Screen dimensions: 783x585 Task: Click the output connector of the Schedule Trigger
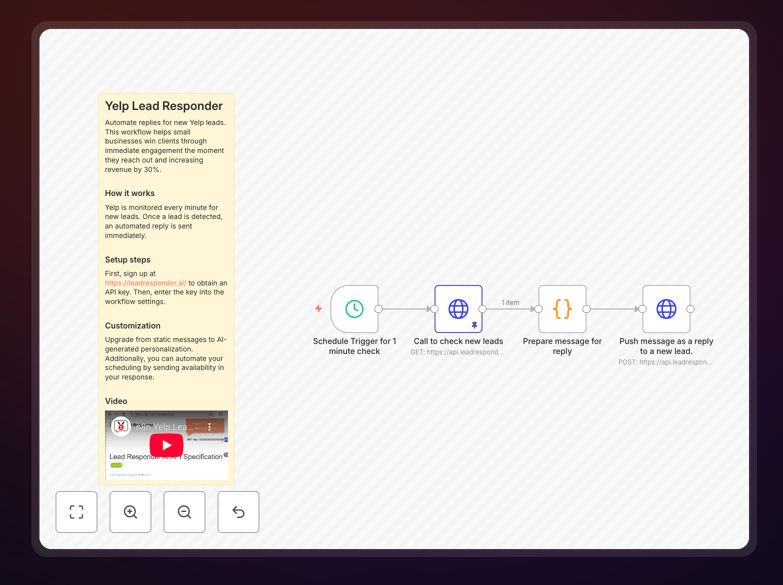point(379,309)
